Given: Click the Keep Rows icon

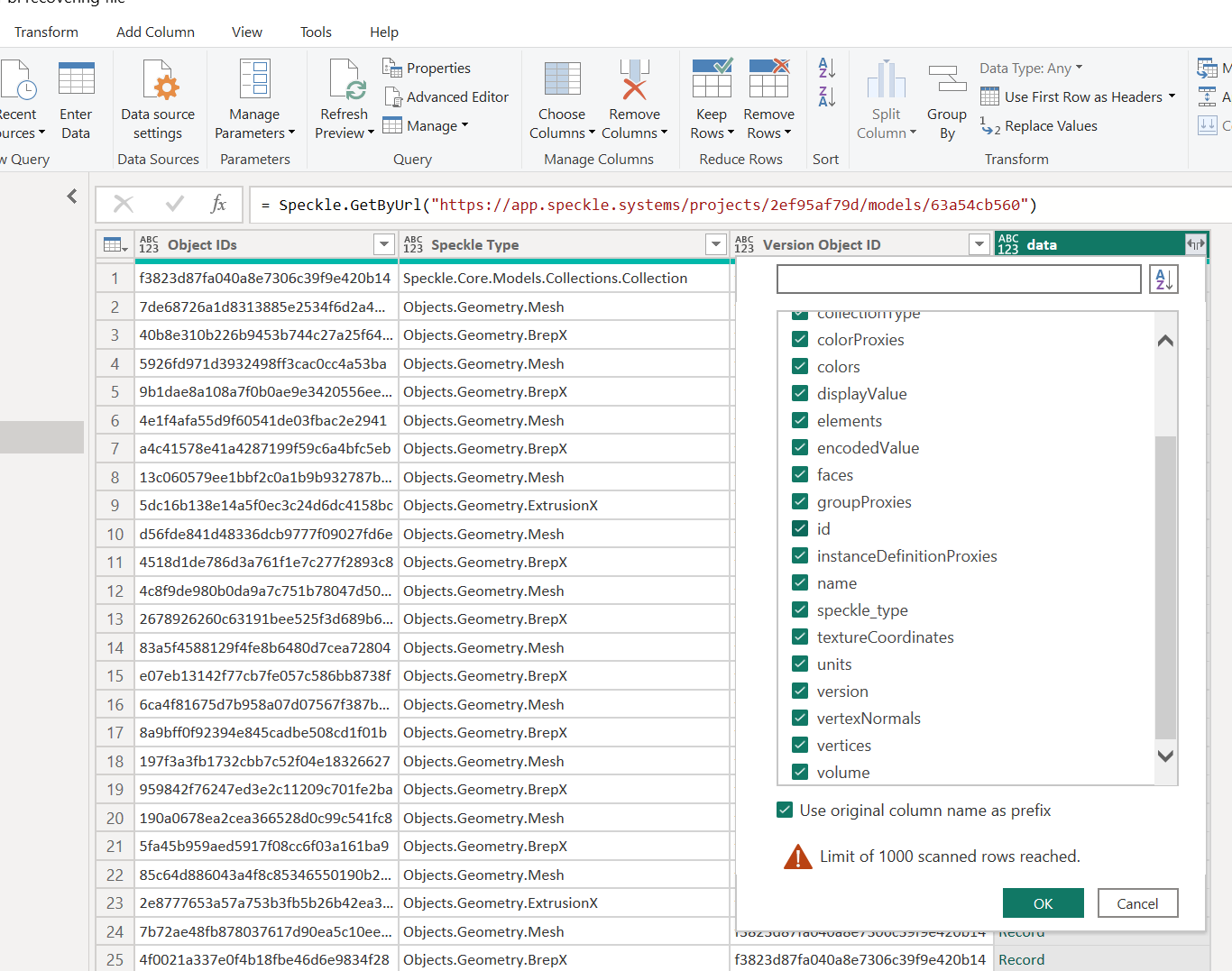Looking at the screenshot, I should click(712, 78).
